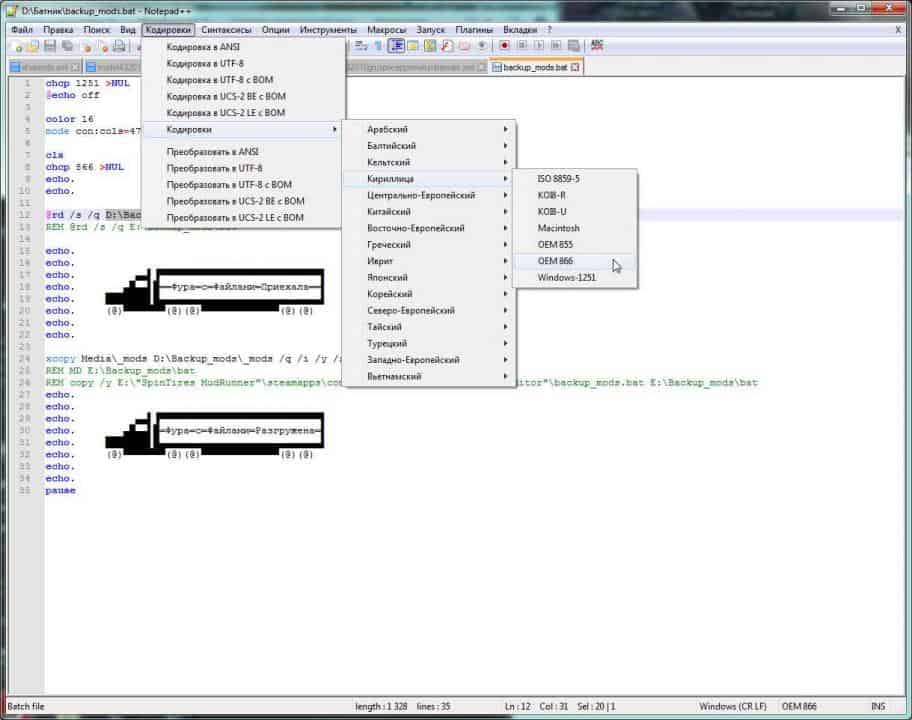Click the Save recorded macro icon
This screenshot has height=720, width=912.
[x=573, y=46]
